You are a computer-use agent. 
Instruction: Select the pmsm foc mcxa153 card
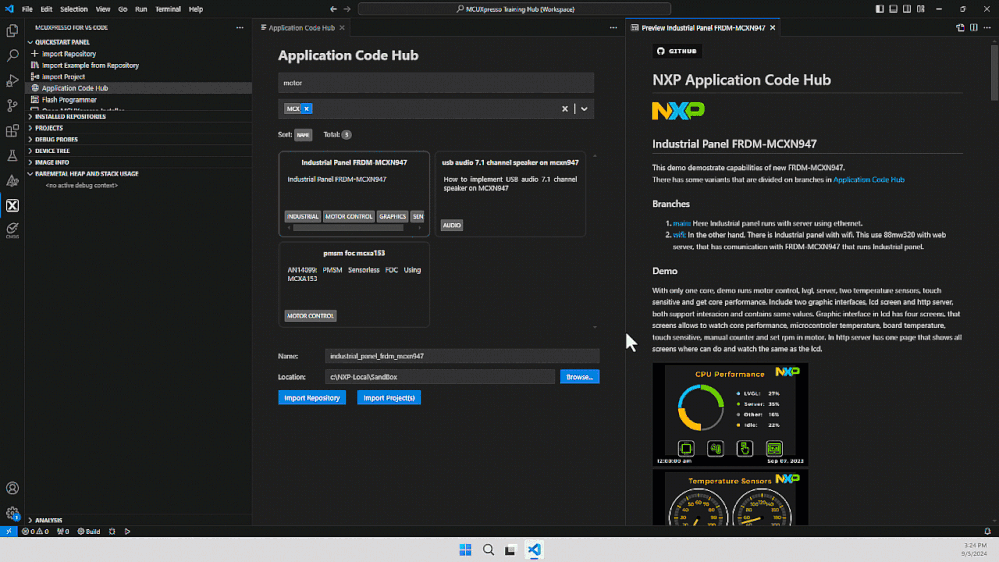[x=354, y=285]
